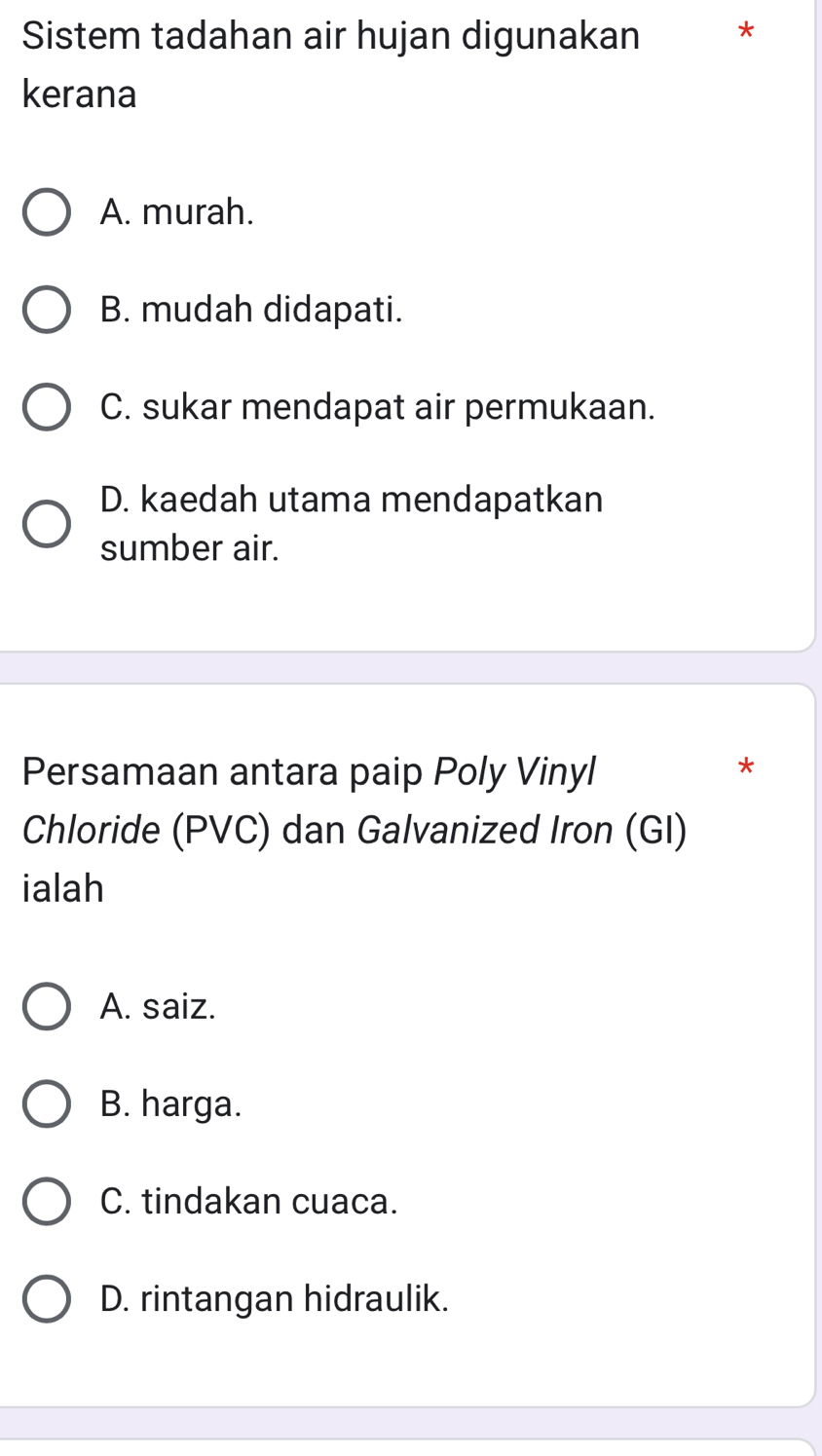Click the 'A. murah.' answer label text

177,211
